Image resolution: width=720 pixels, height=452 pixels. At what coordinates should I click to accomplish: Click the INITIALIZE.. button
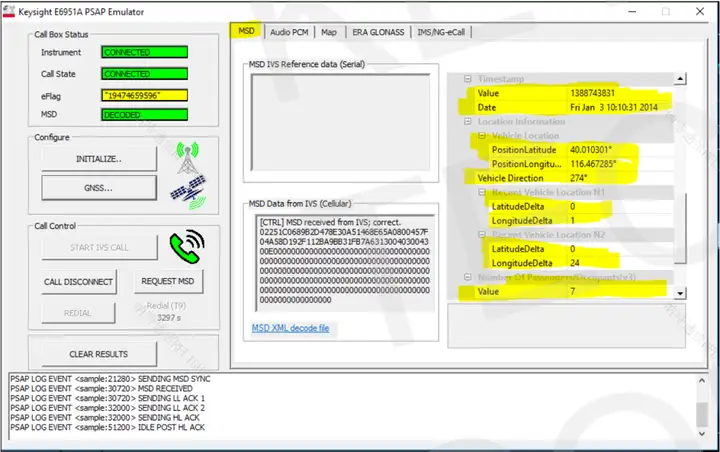[x=99, y=159]
